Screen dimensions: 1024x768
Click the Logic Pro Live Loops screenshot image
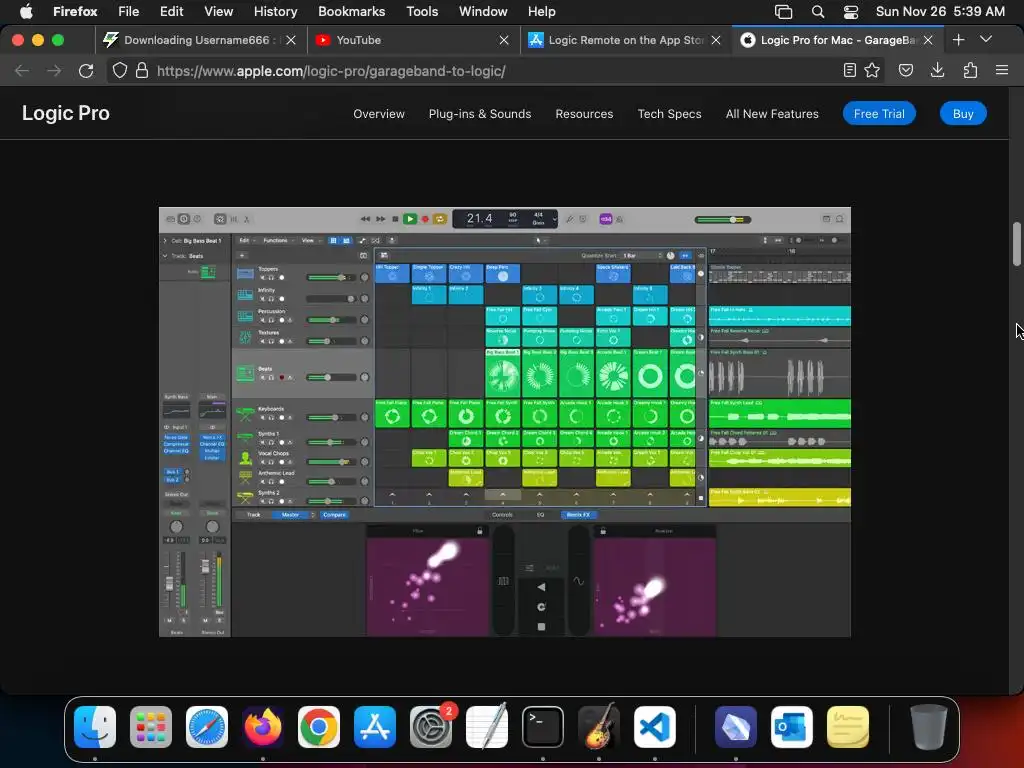[505, 422]
